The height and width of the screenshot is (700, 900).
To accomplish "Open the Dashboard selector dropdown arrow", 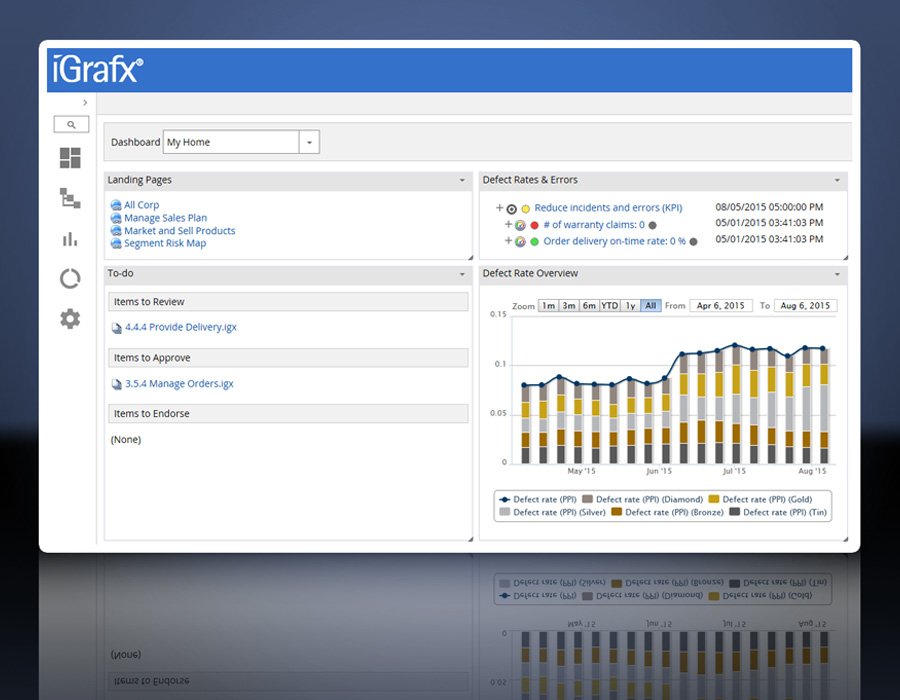I will [x=309, y=142].
